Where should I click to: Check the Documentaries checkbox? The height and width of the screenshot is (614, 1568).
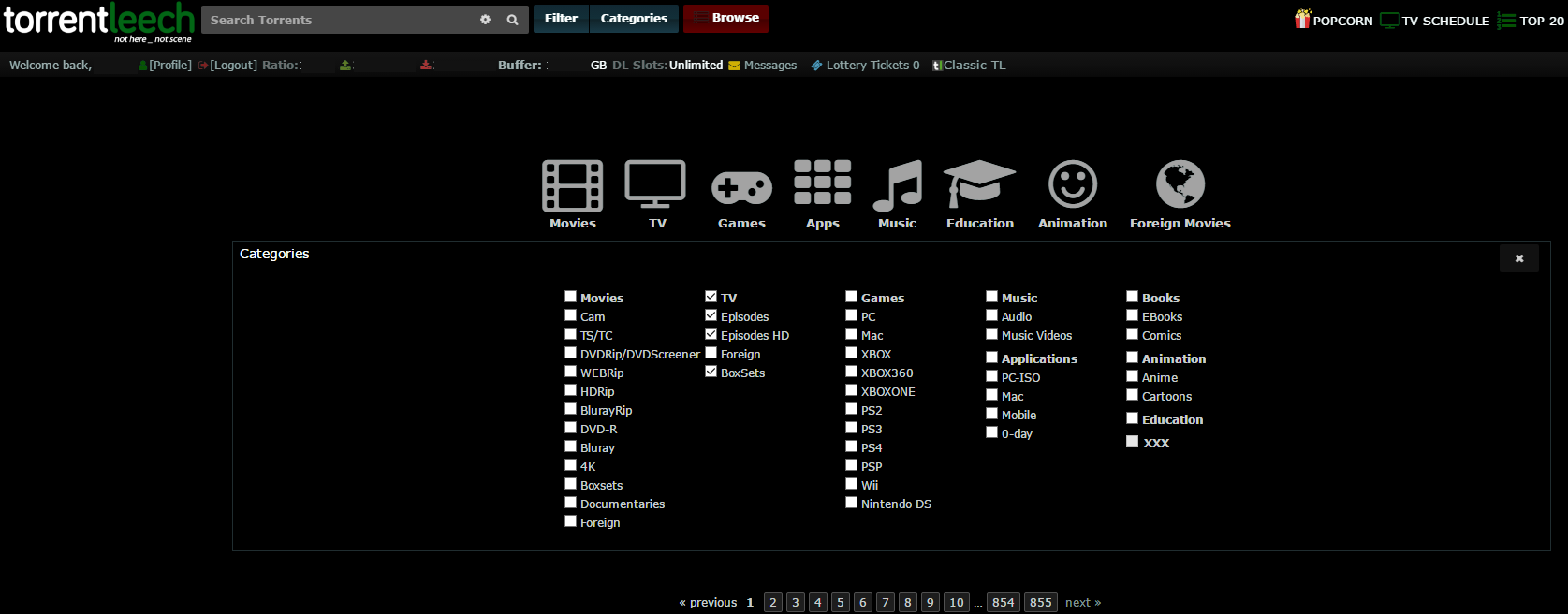[x=570, y=503]
